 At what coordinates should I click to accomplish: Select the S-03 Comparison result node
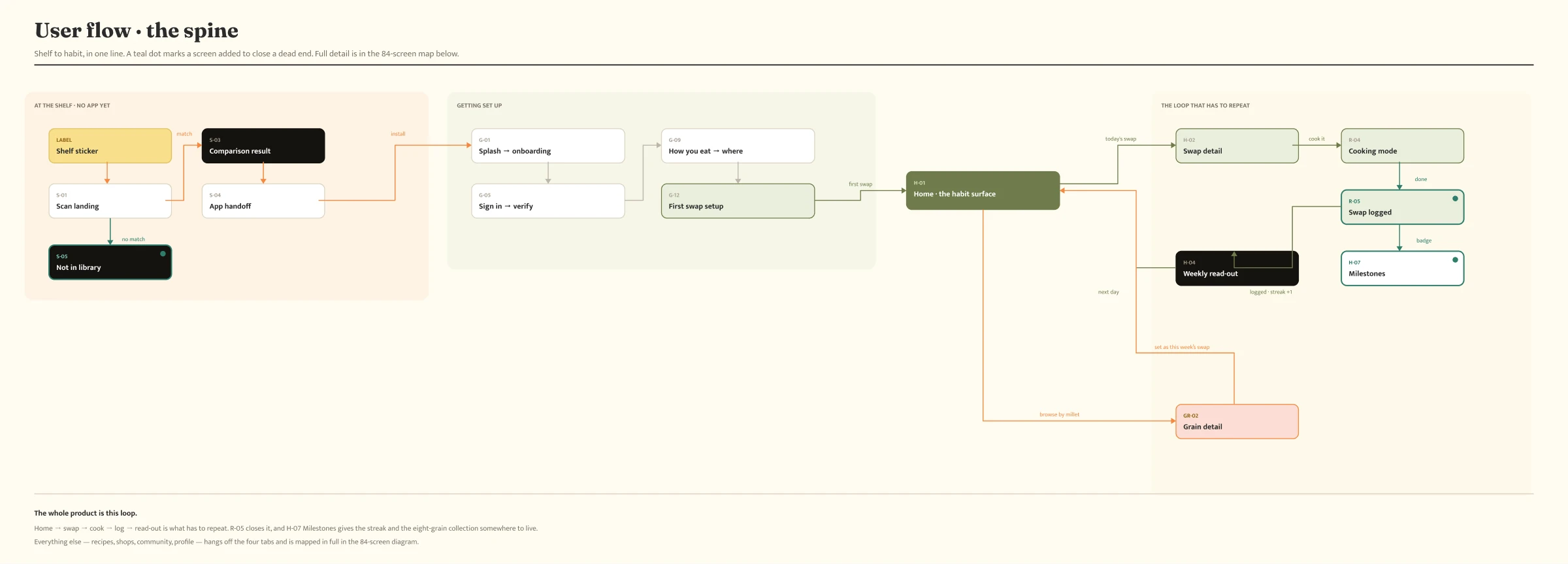pos(263,146)
